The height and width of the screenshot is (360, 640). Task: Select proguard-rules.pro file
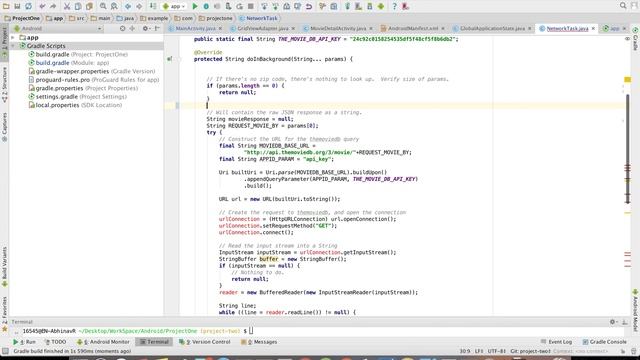tap(93, 80)
